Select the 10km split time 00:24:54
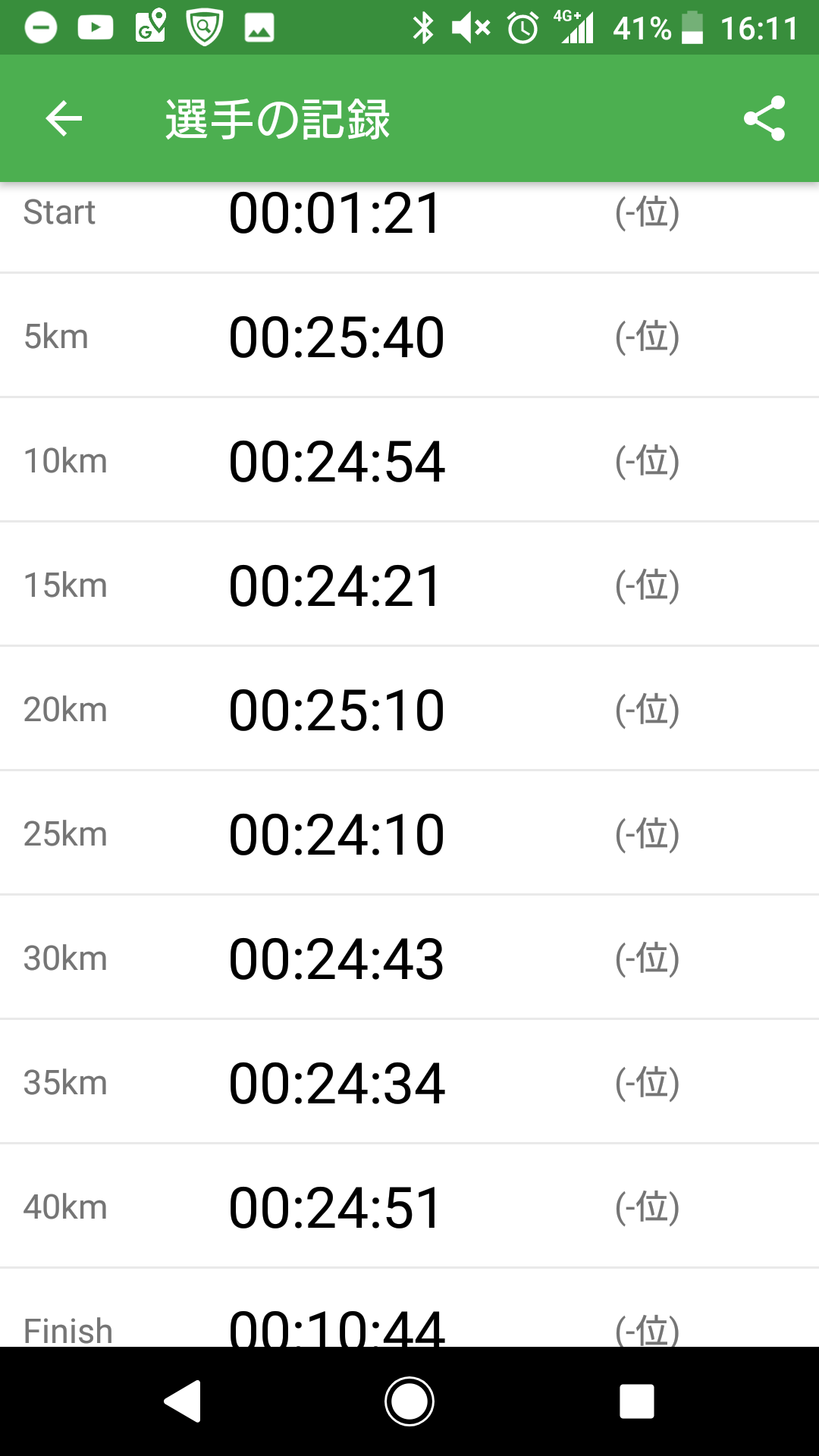Viewport: 819px width, 1456px height. 337,461
